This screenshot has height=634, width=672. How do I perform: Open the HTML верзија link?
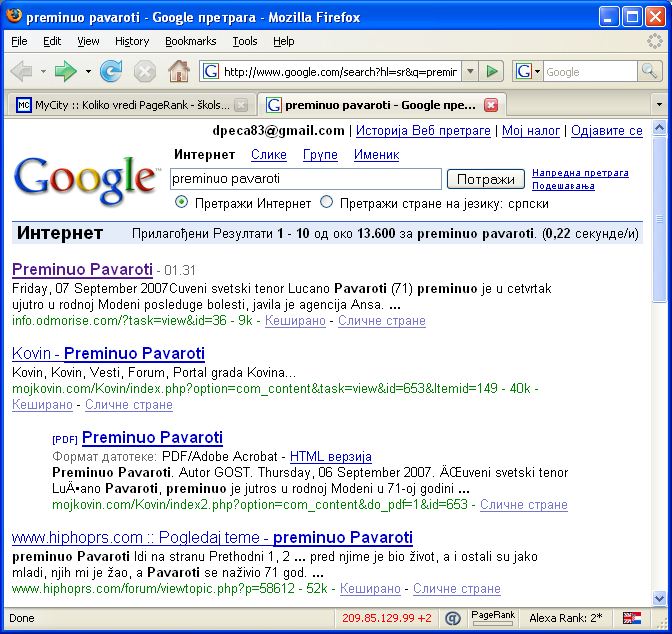click(330, 457)
